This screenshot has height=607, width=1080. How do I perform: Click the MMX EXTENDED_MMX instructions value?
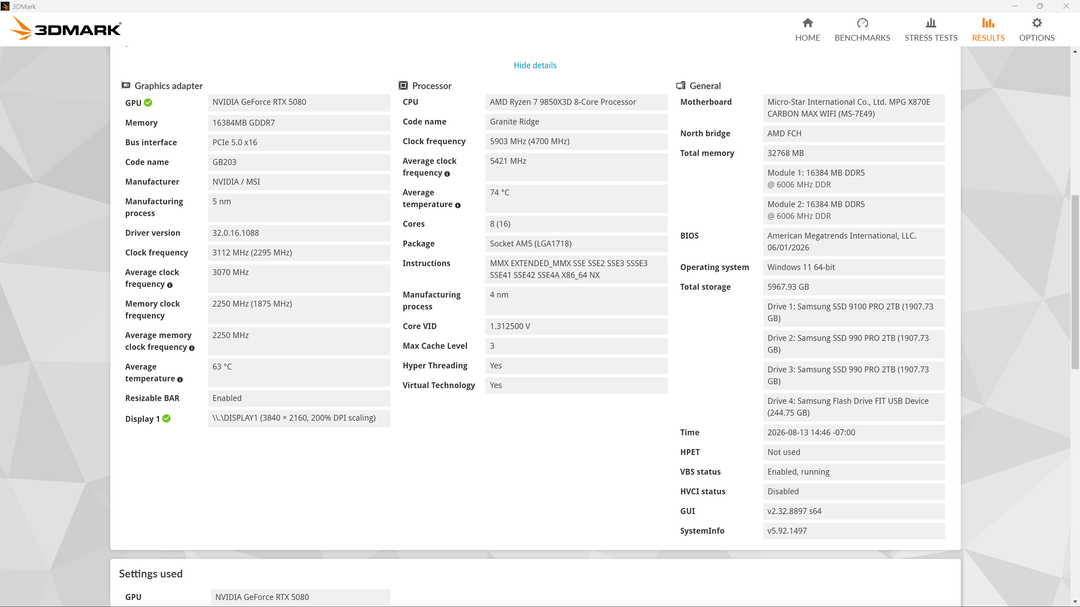577,269
